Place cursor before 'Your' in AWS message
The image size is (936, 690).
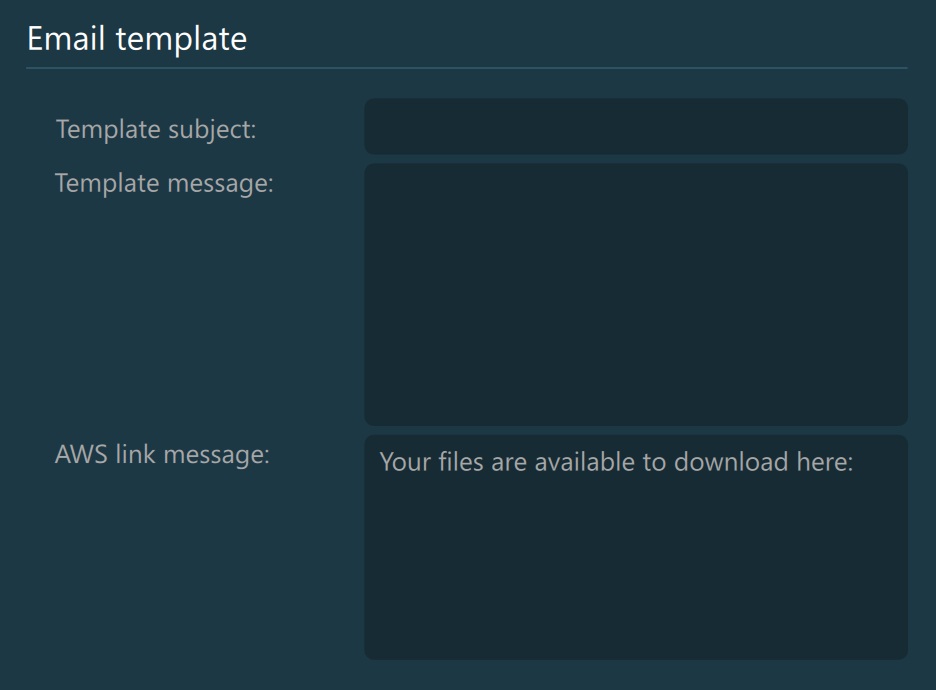[381, 464]
